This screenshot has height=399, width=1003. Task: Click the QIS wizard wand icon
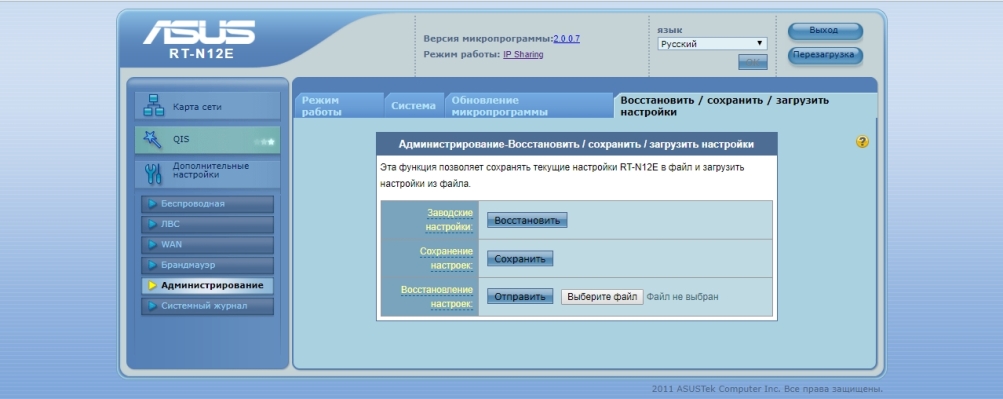pos(152,139)
